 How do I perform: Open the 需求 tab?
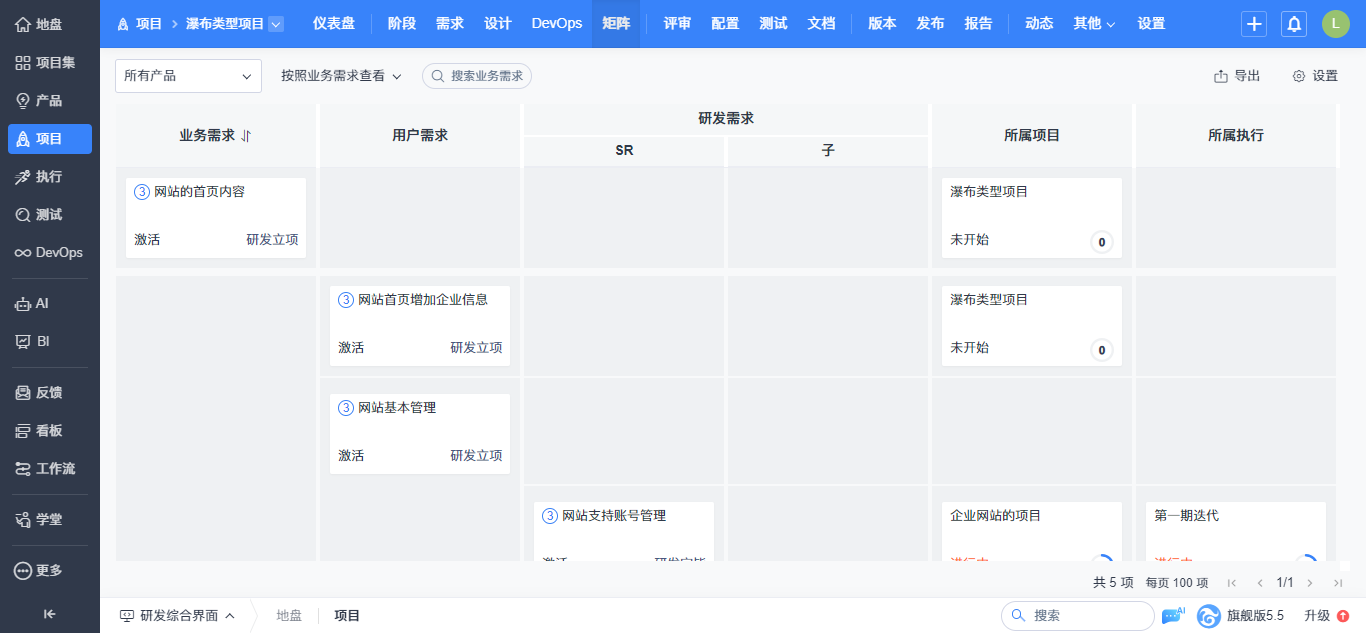(450, 24)
